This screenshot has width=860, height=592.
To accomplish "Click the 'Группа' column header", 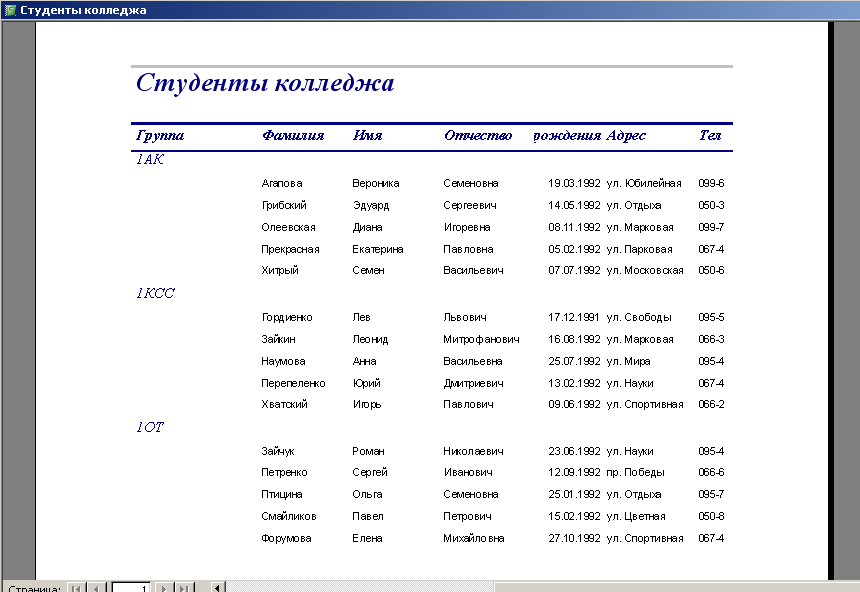I will pos(160,136).
